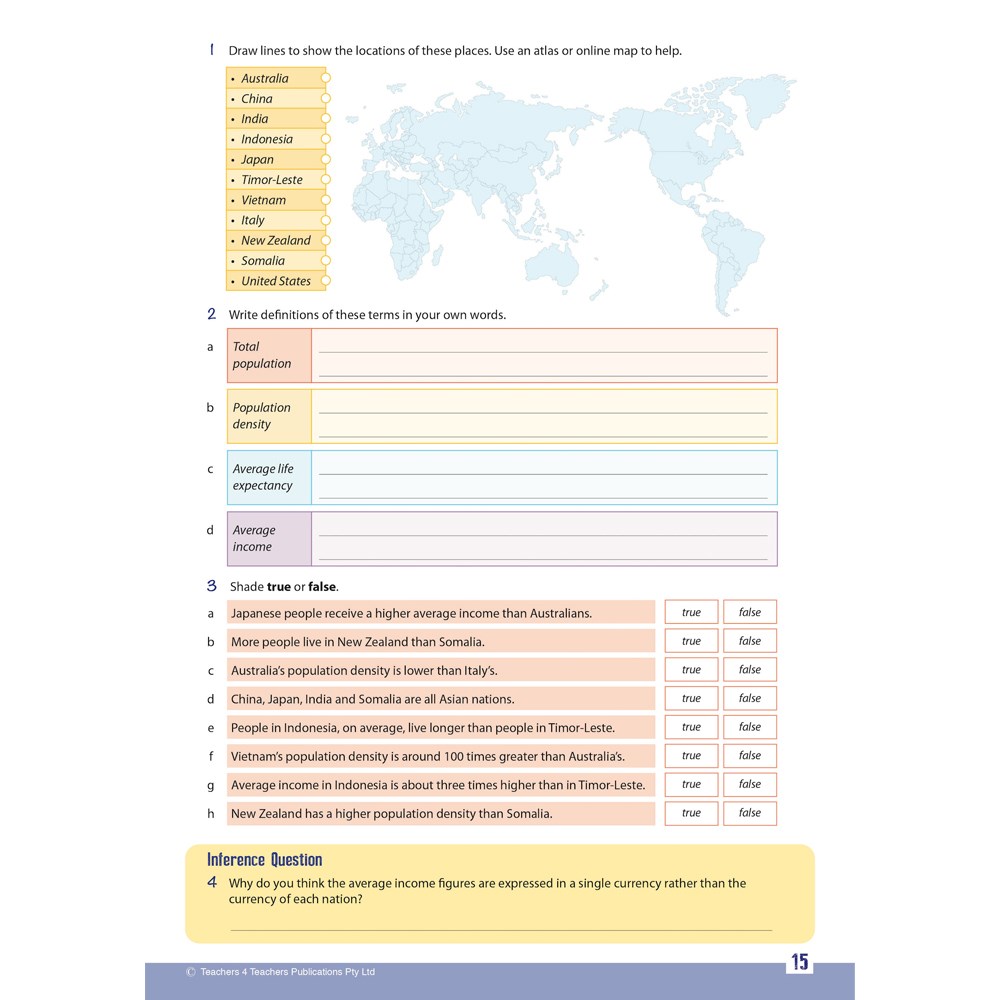Click the connector circle beside Timor-Leste
The height and width of the screenshot is (1000, 1000).
(325, 180)
